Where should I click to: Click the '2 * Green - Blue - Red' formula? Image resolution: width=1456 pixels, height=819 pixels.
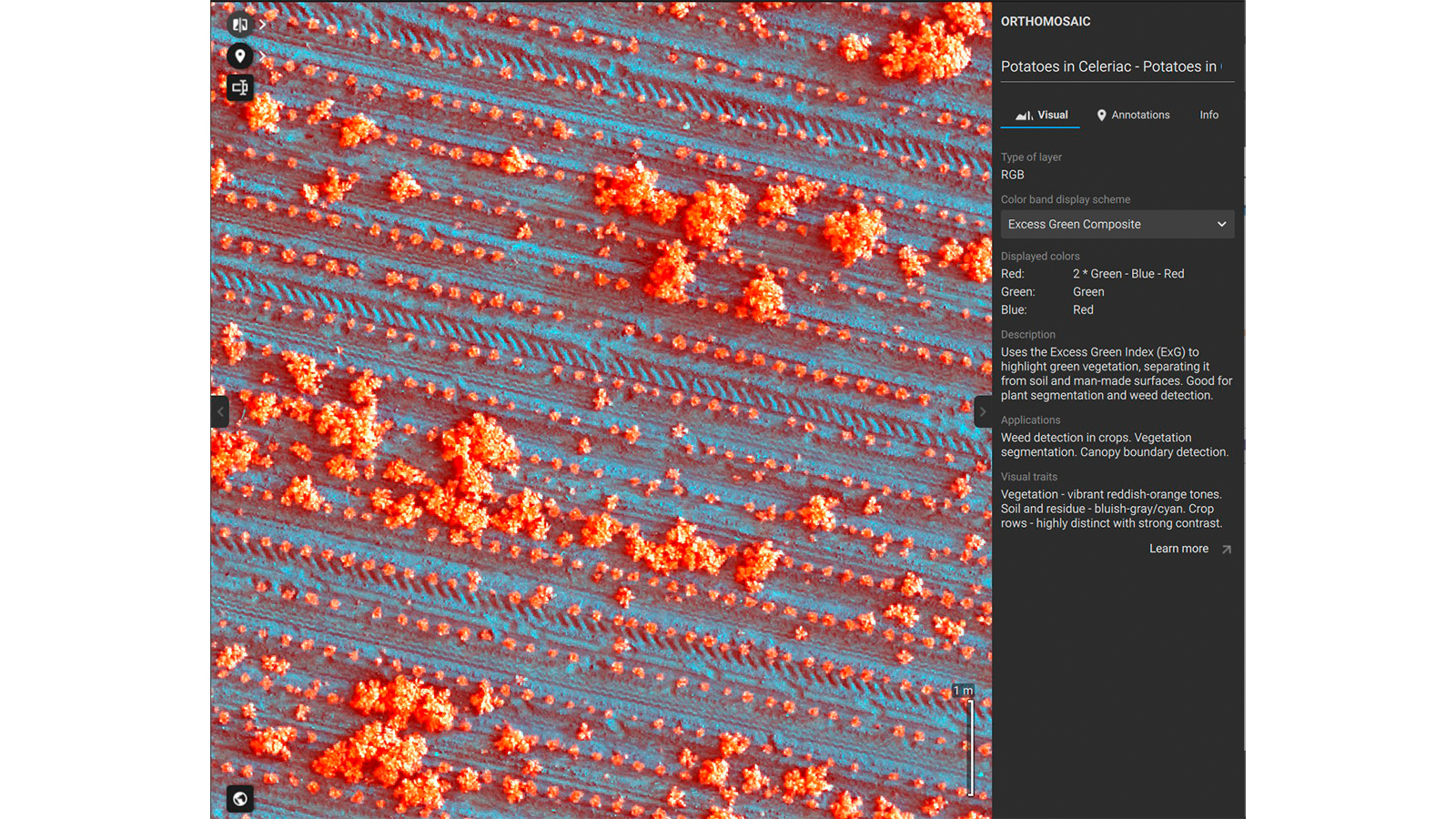coord(1128,274)
